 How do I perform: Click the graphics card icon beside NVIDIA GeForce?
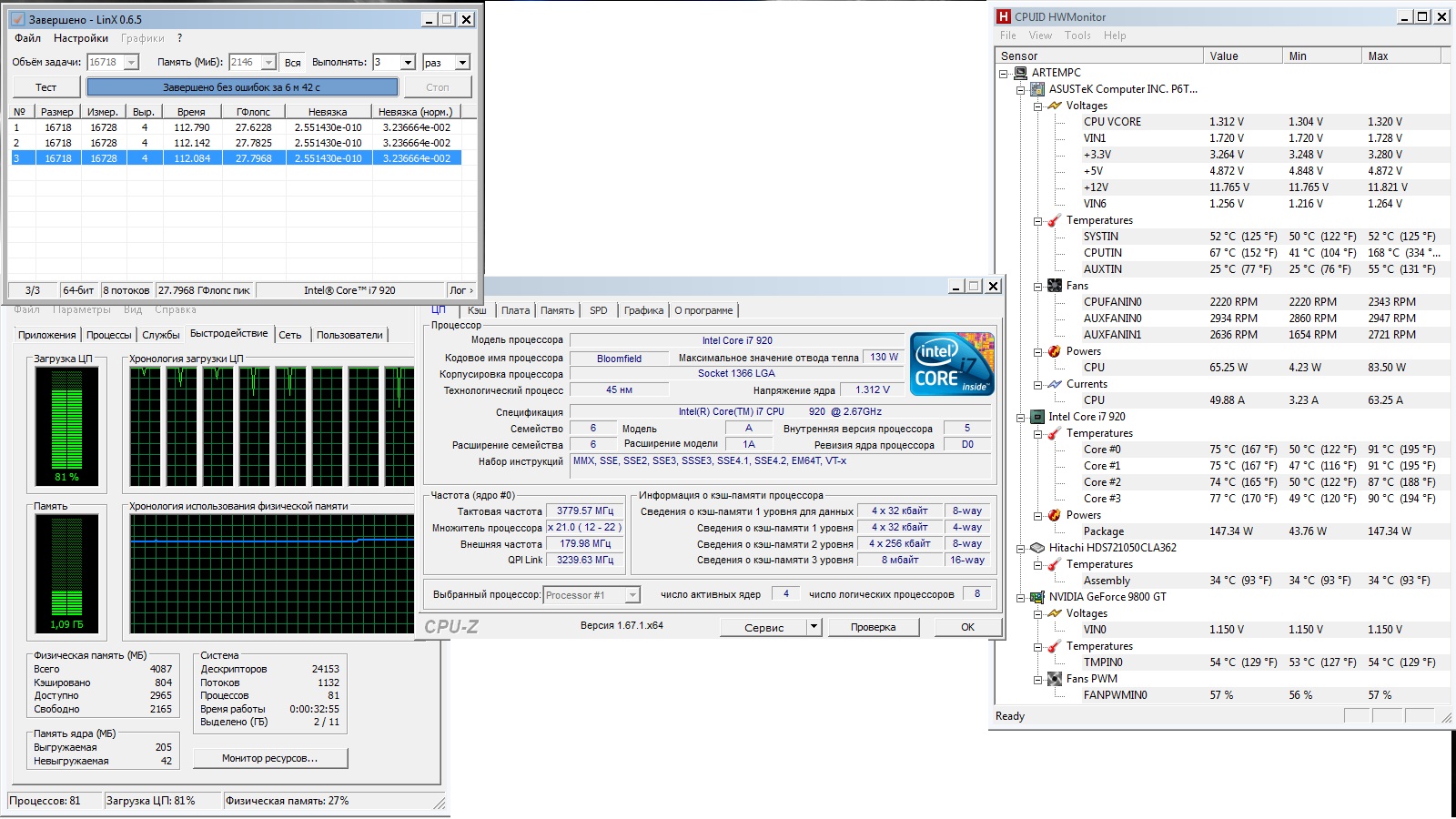tap(1037, 597)
